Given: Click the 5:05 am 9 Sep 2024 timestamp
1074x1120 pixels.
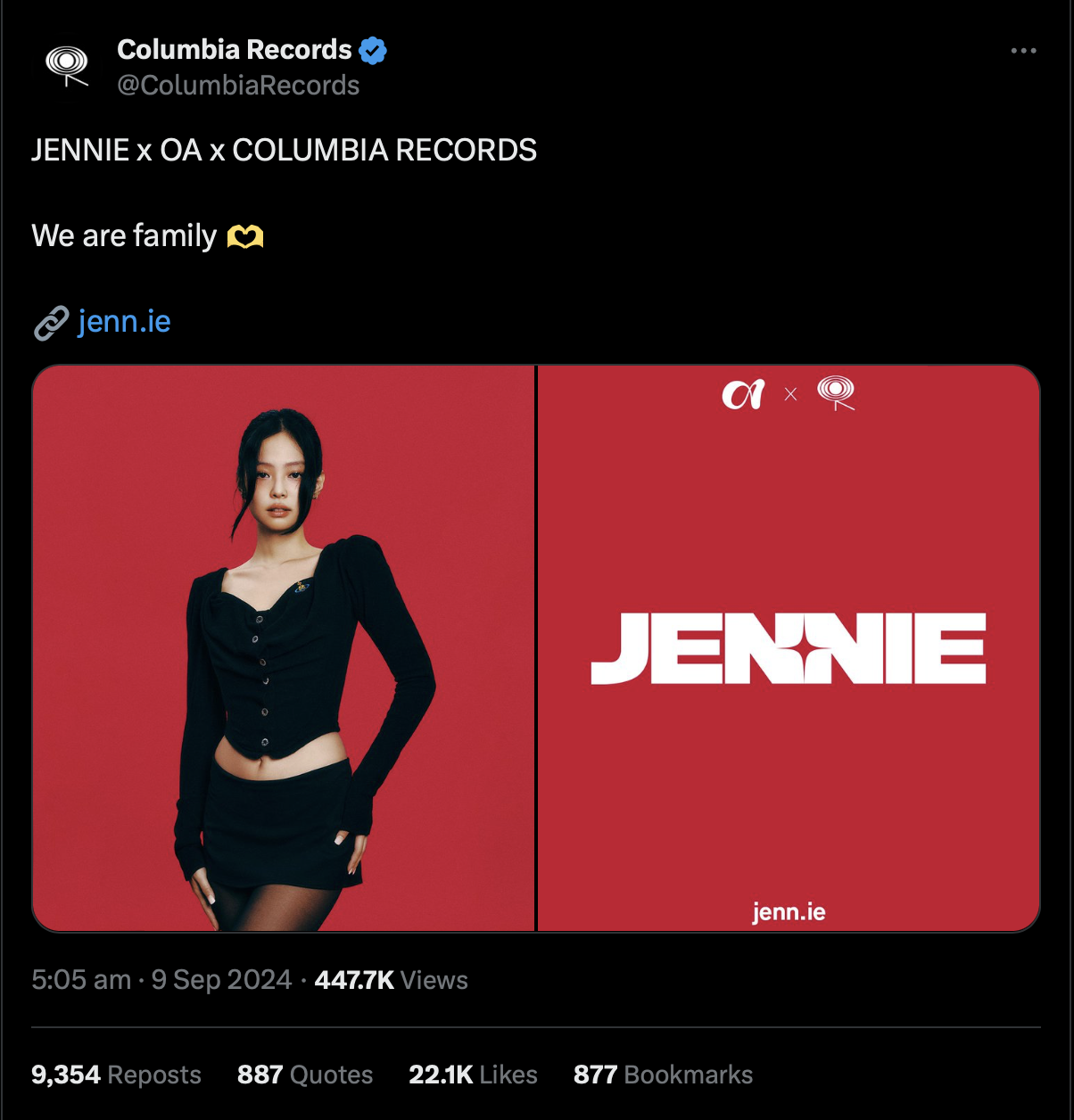Looking at the screenshot, I should tap(161, 980).
